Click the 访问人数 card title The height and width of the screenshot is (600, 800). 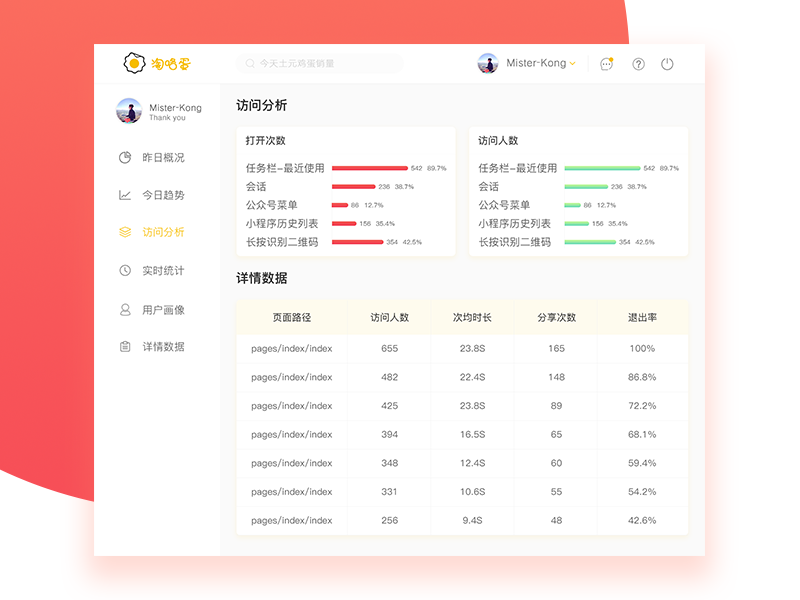tap(498, 140)
